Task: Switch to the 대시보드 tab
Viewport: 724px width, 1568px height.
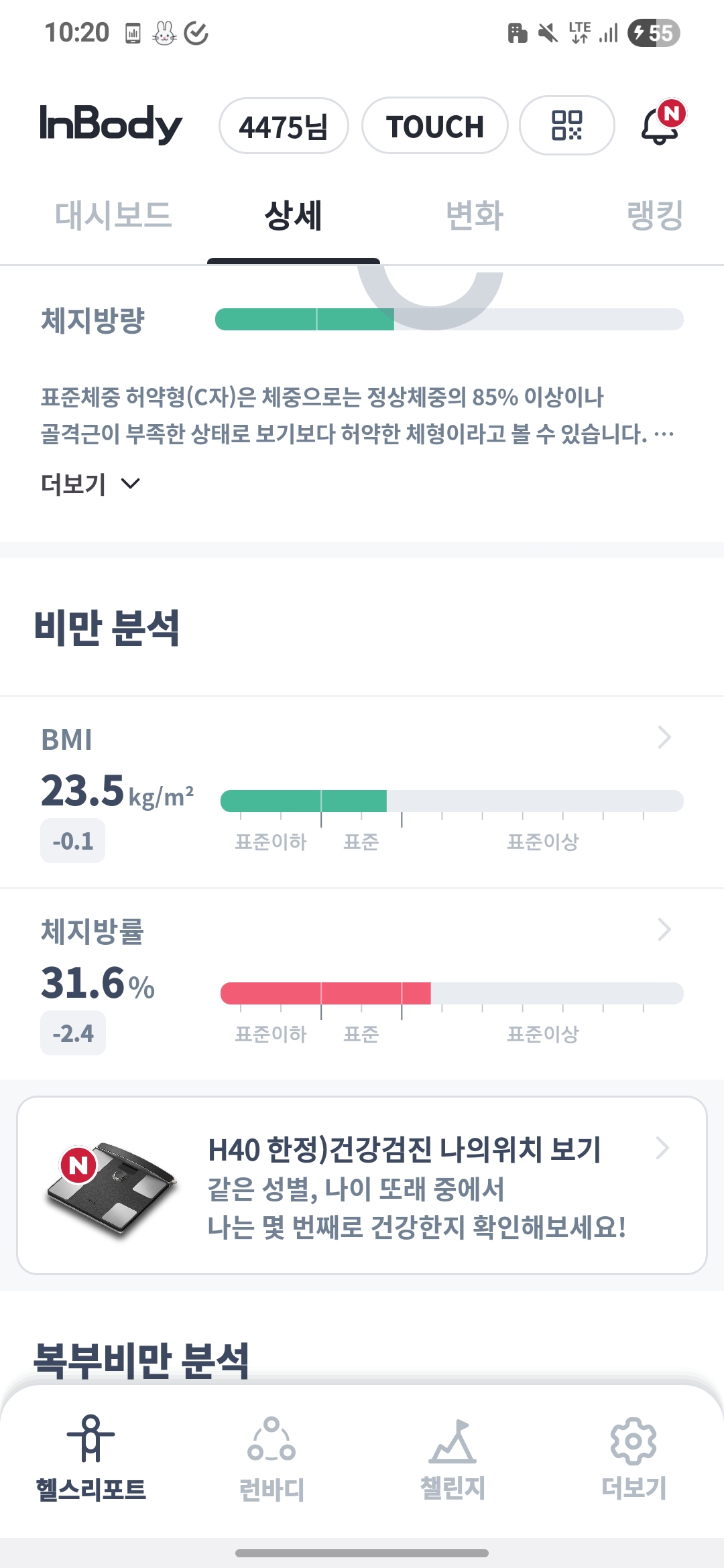Action: (x=113, y=216)
